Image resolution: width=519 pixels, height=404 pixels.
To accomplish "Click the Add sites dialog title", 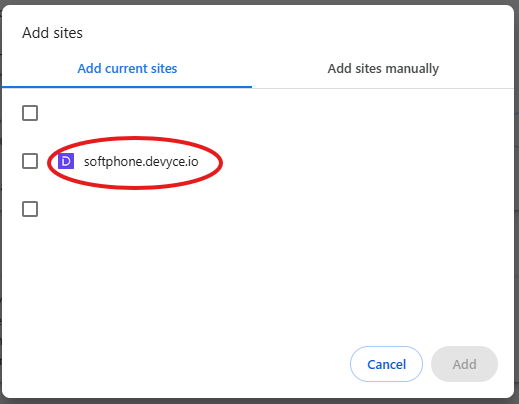I will pyautogui.click(x=52, y=33).
